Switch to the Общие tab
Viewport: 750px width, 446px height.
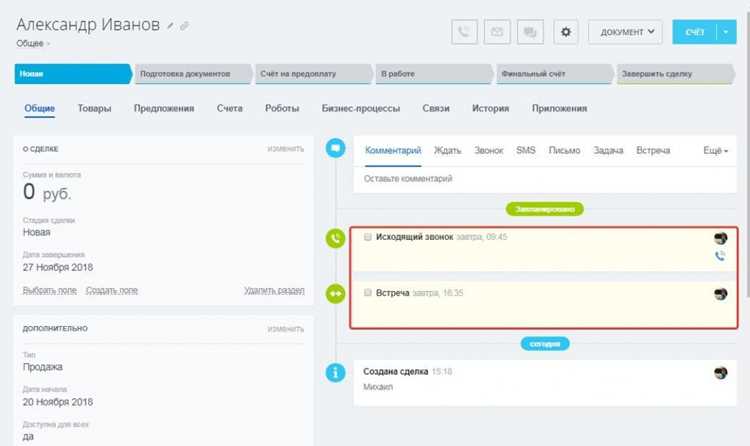(x=40, y=109)
